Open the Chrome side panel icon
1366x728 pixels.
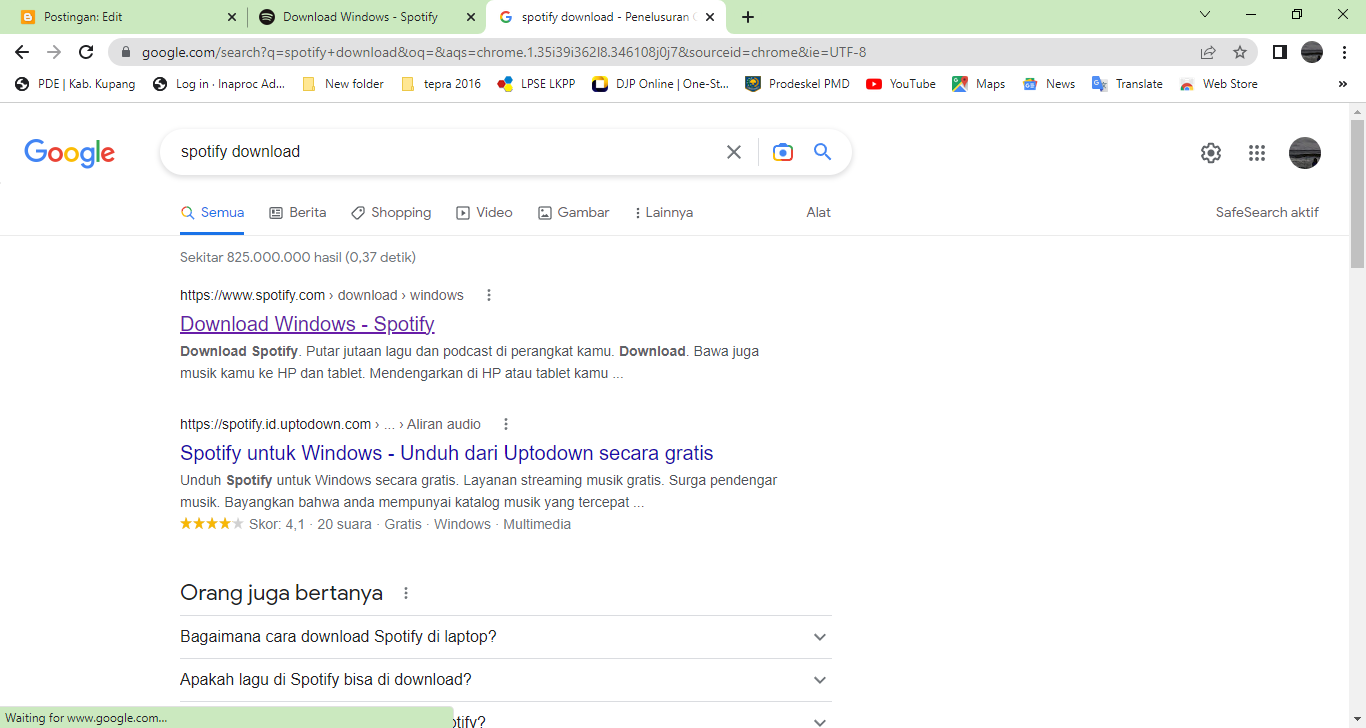(x=1280, y=52)
